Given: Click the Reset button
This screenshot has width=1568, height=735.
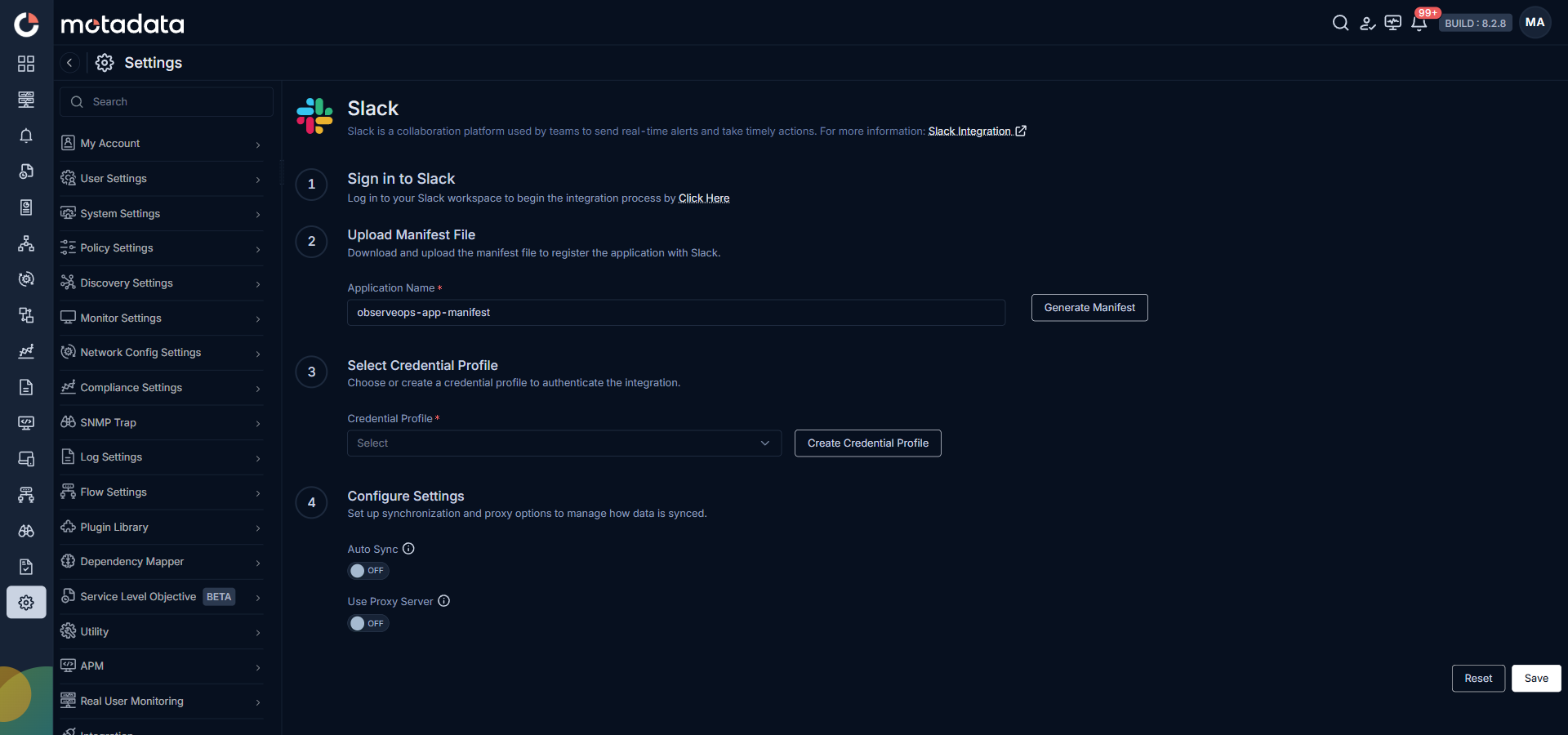Looking at the screenshot, I should 1478,679.
